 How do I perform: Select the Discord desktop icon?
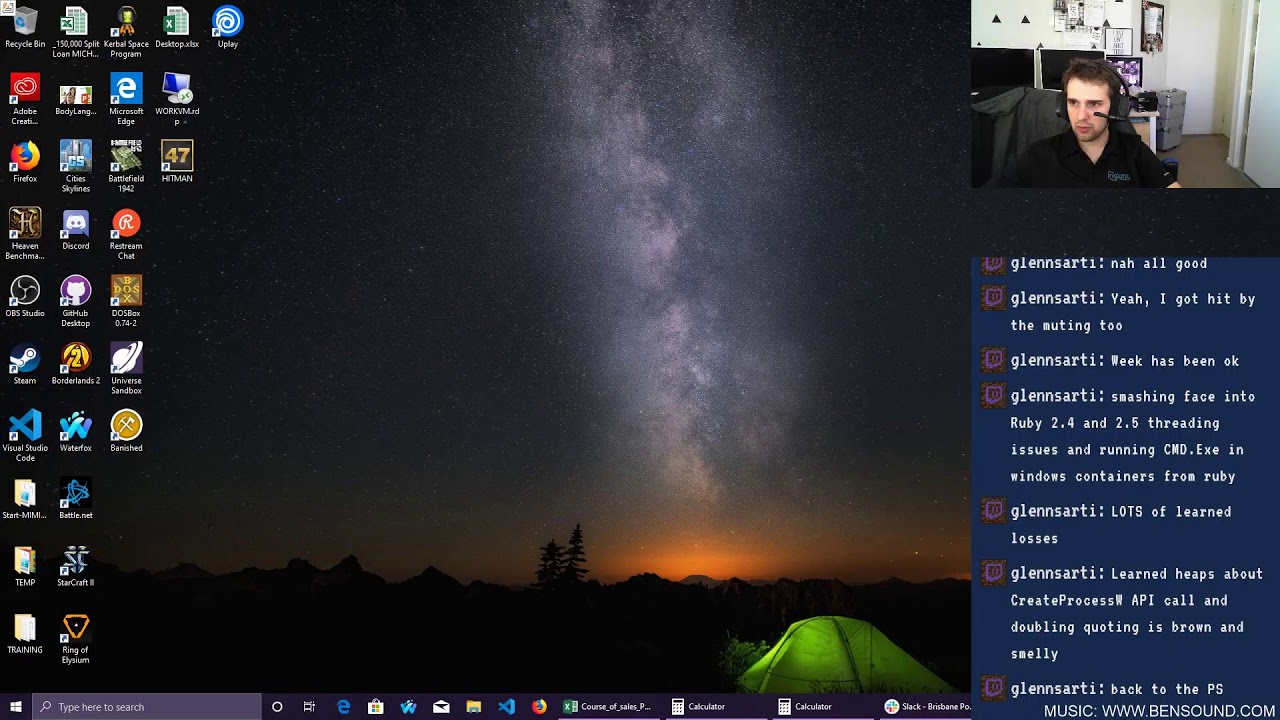point(76,229)
